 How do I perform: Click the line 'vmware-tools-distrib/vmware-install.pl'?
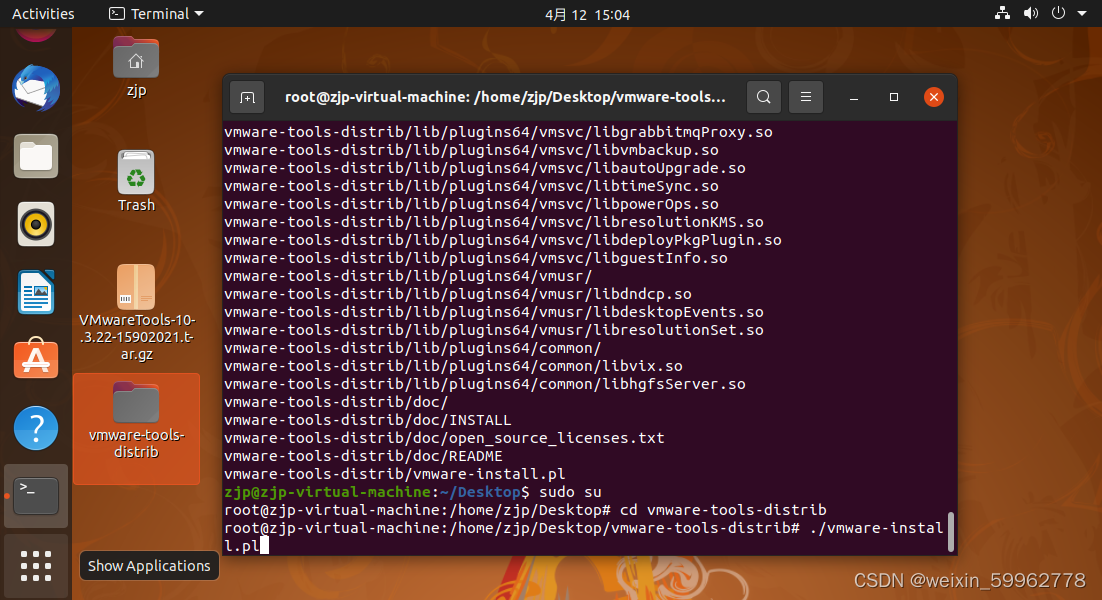click(x=394, y=474)
